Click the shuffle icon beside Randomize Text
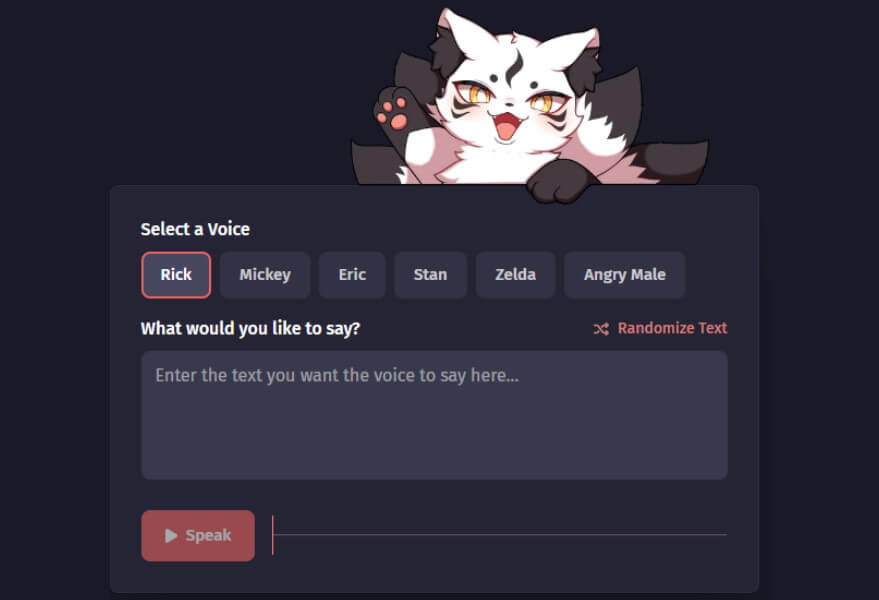This screenshot has width=879, height=600. click(x=601, y=329)
